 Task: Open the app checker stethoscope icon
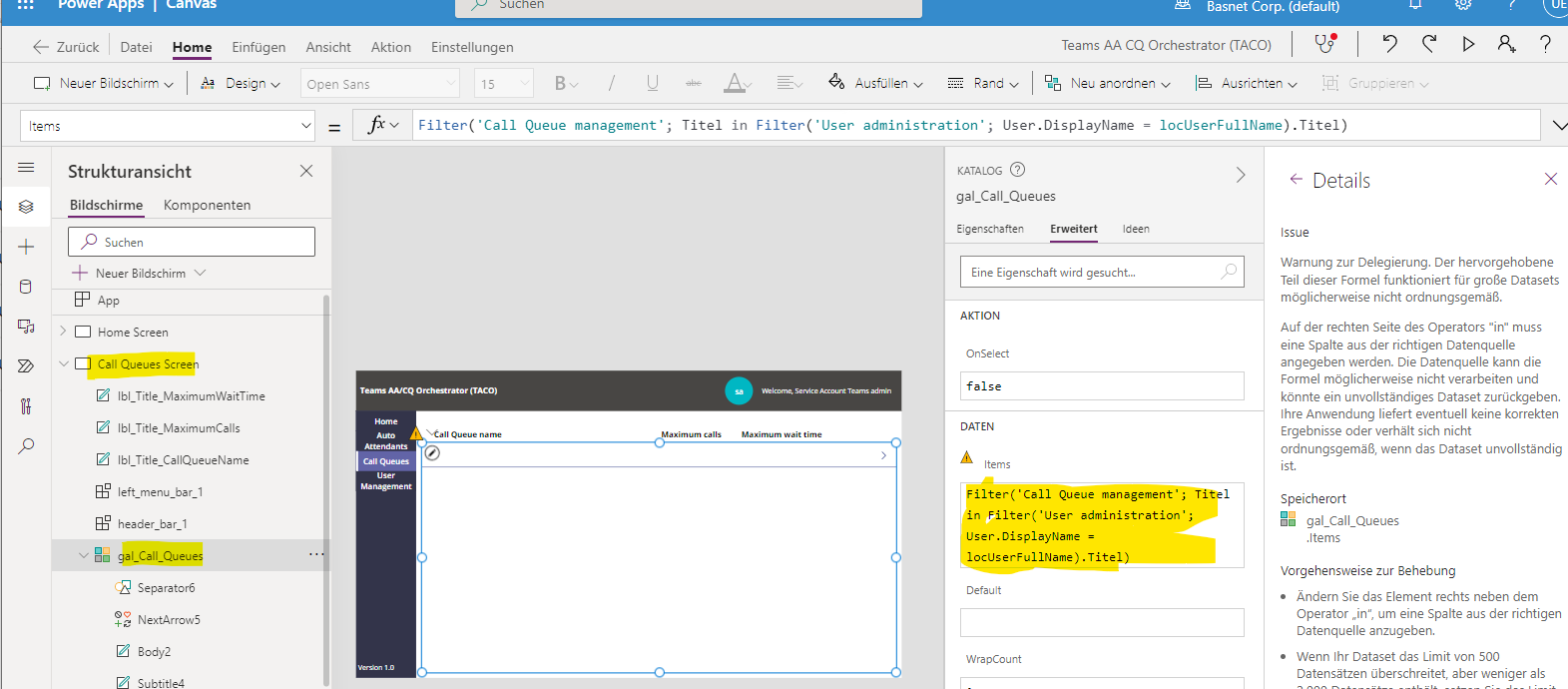point(1324,43)
